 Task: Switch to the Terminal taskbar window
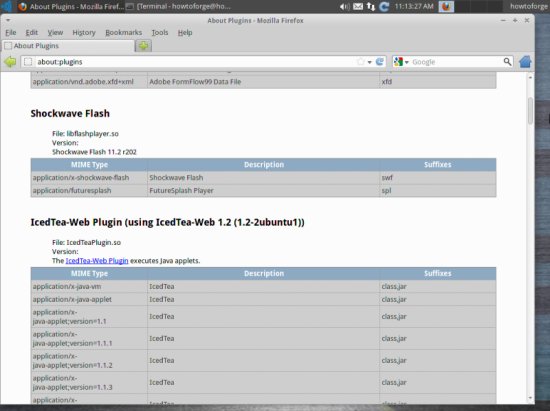[178, 6]
